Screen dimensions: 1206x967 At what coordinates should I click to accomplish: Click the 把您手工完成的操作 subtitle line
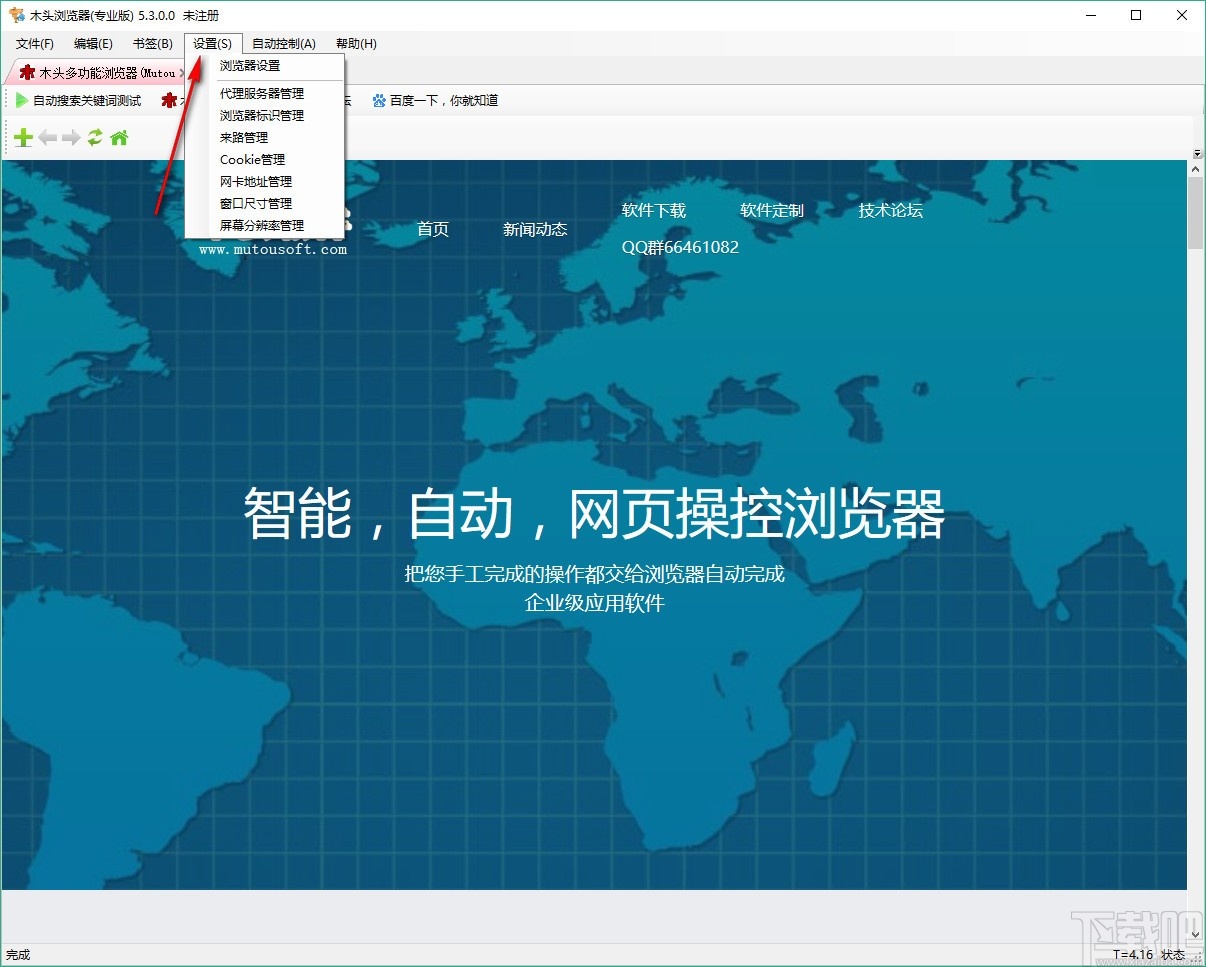[594, 574]
